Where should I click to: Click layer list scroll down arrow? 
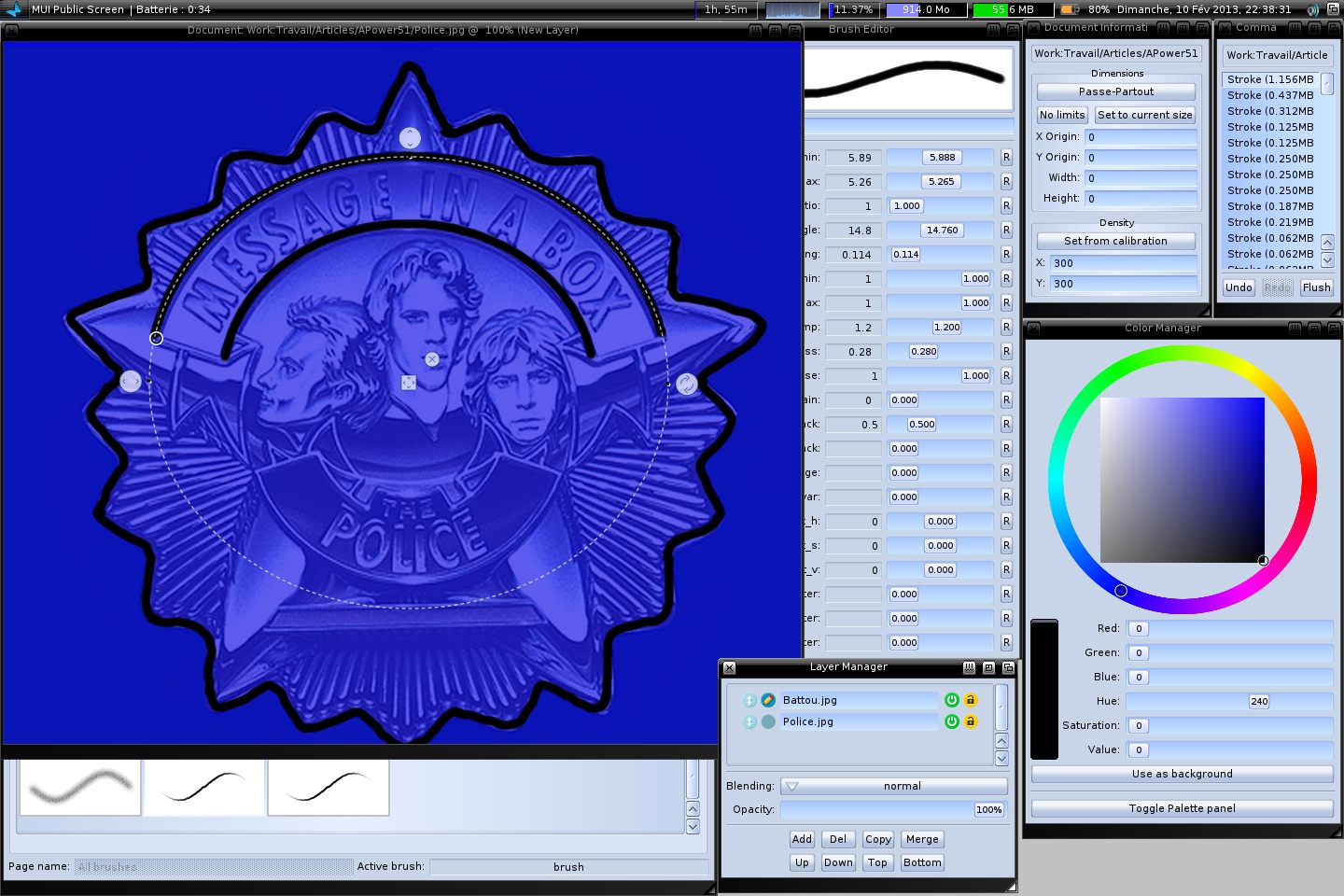click(1001, 759)
